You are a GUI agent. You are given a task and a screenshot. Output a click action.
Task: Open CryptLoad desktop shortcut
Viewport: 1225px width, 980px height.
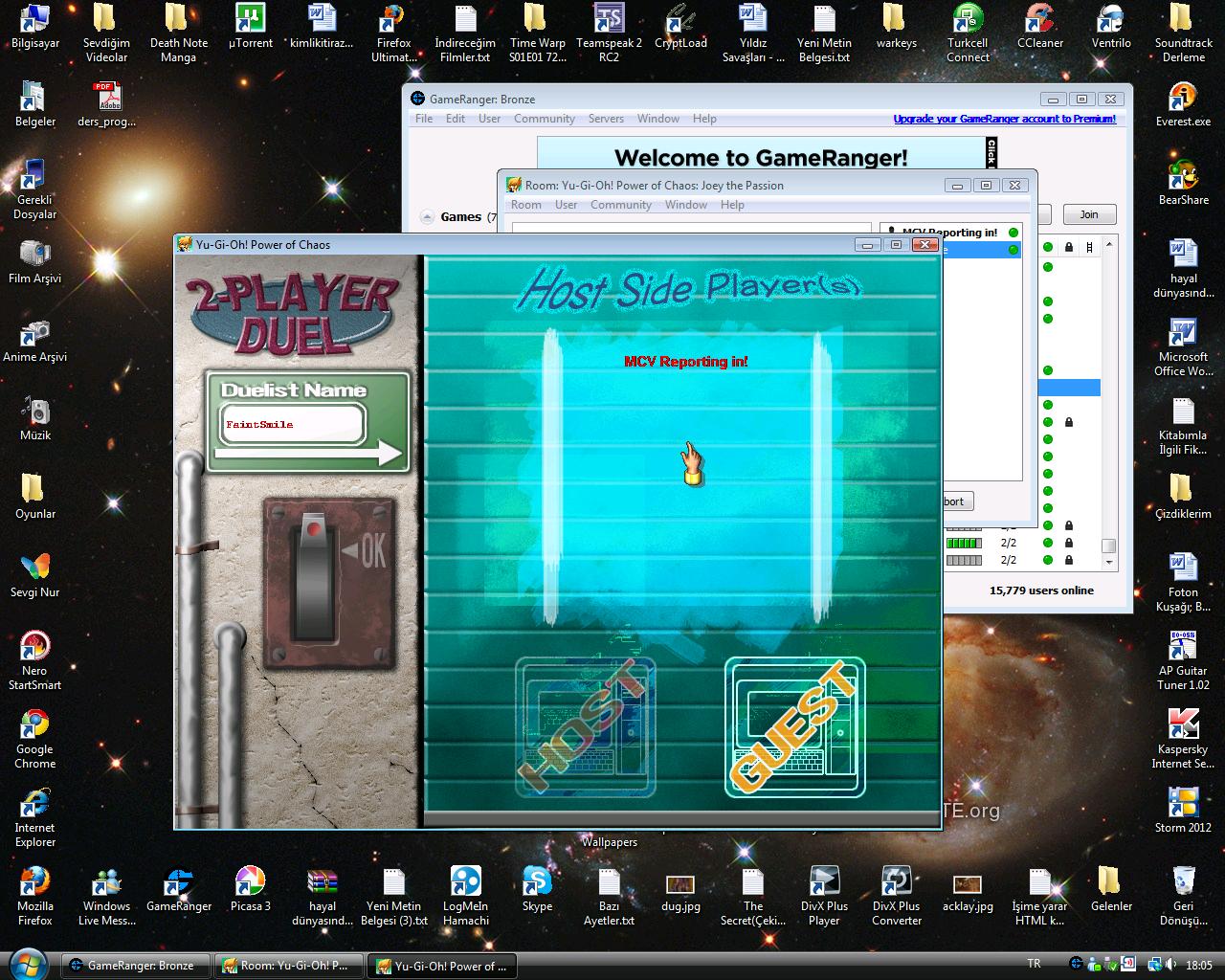[x=680, y=27]
